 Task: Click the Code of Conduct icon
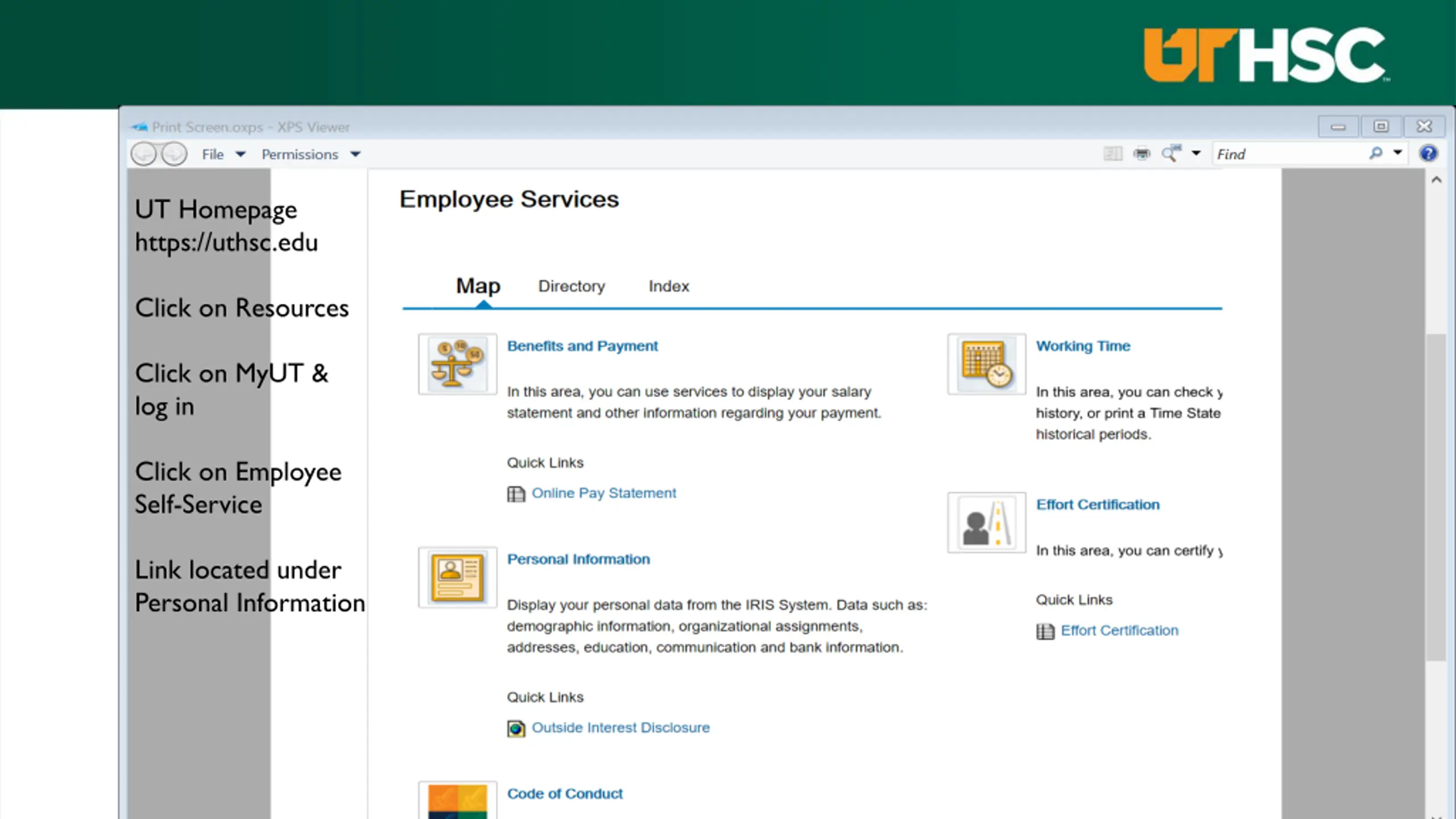457,801
